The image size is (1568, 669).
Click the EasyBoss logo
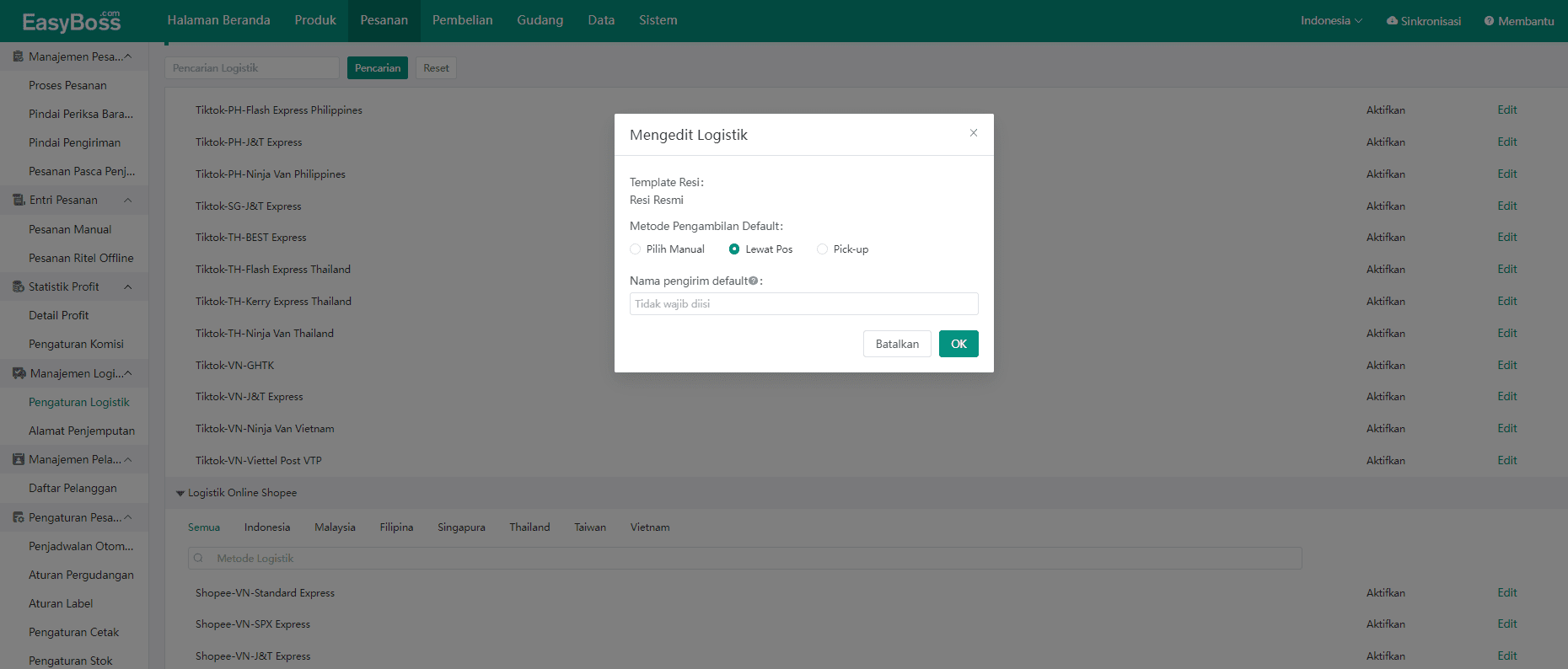72,21
